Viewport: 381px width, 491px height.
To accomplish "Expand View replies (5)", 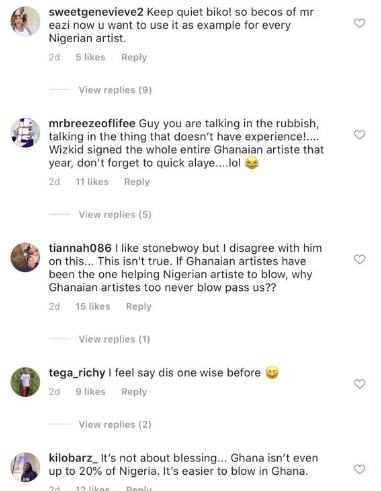I will tap(115, 215).
